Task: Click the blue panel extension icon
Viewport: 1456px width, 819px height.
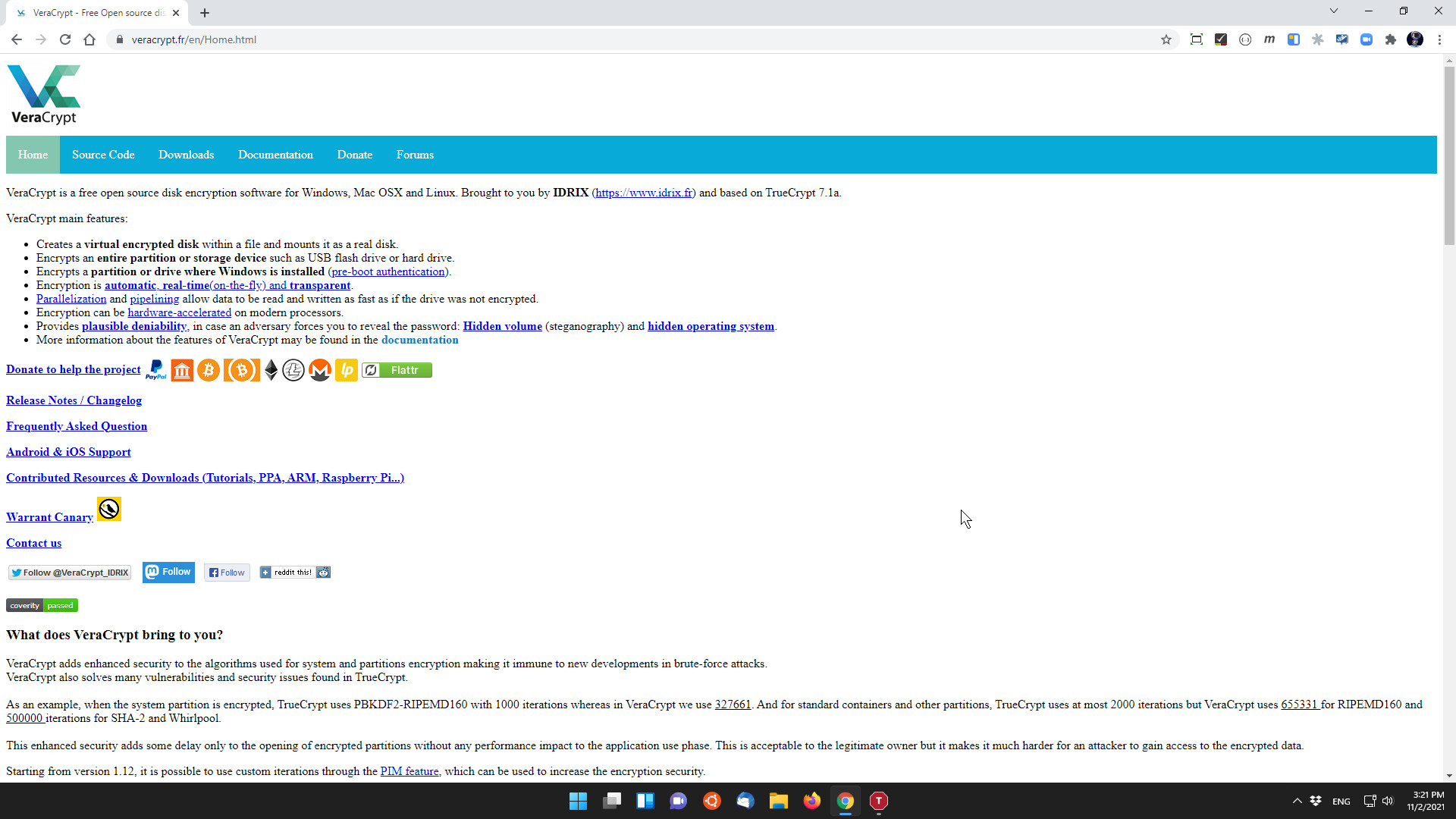Action: tap(1294, 39)
